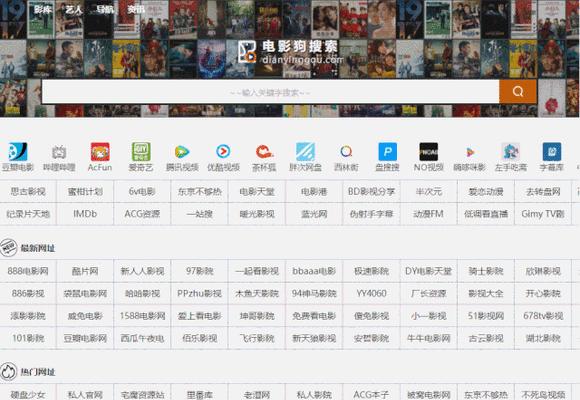Open the 优酷视频 icon

pyautogui.click(x=223, y=151)
